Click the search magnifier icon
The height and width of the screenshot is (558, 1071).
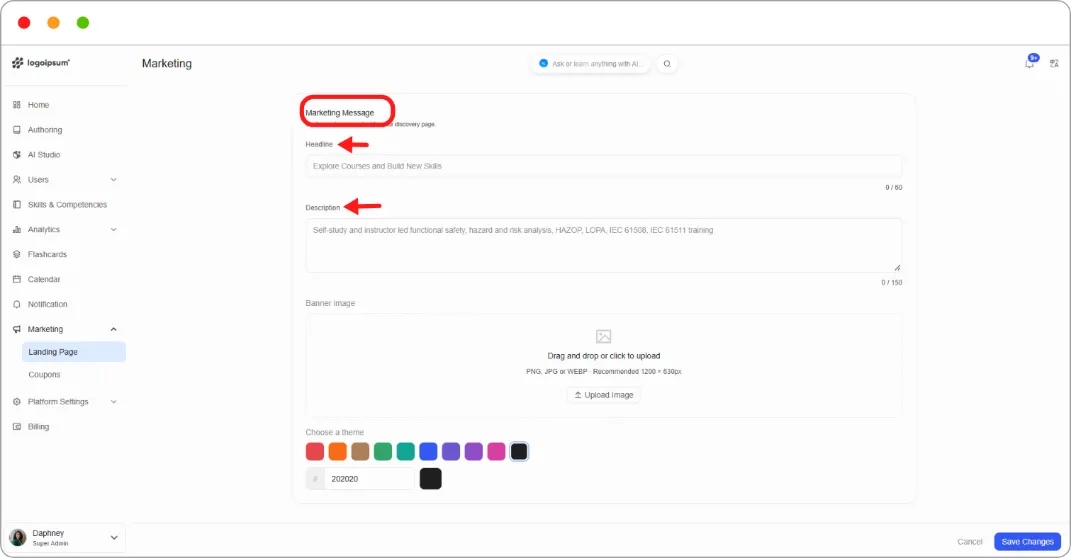pos(667,64)
